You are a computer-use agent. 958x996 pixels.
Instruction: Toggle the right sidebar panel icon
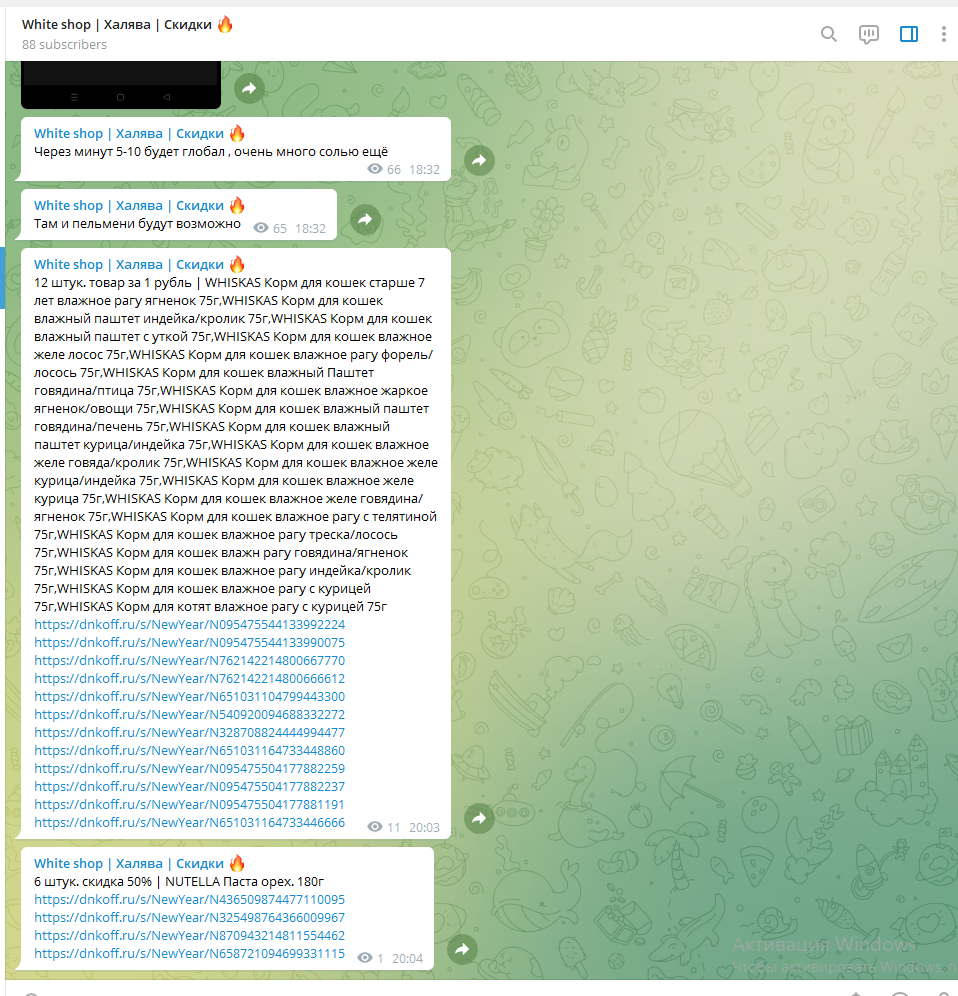click(908, 34)
